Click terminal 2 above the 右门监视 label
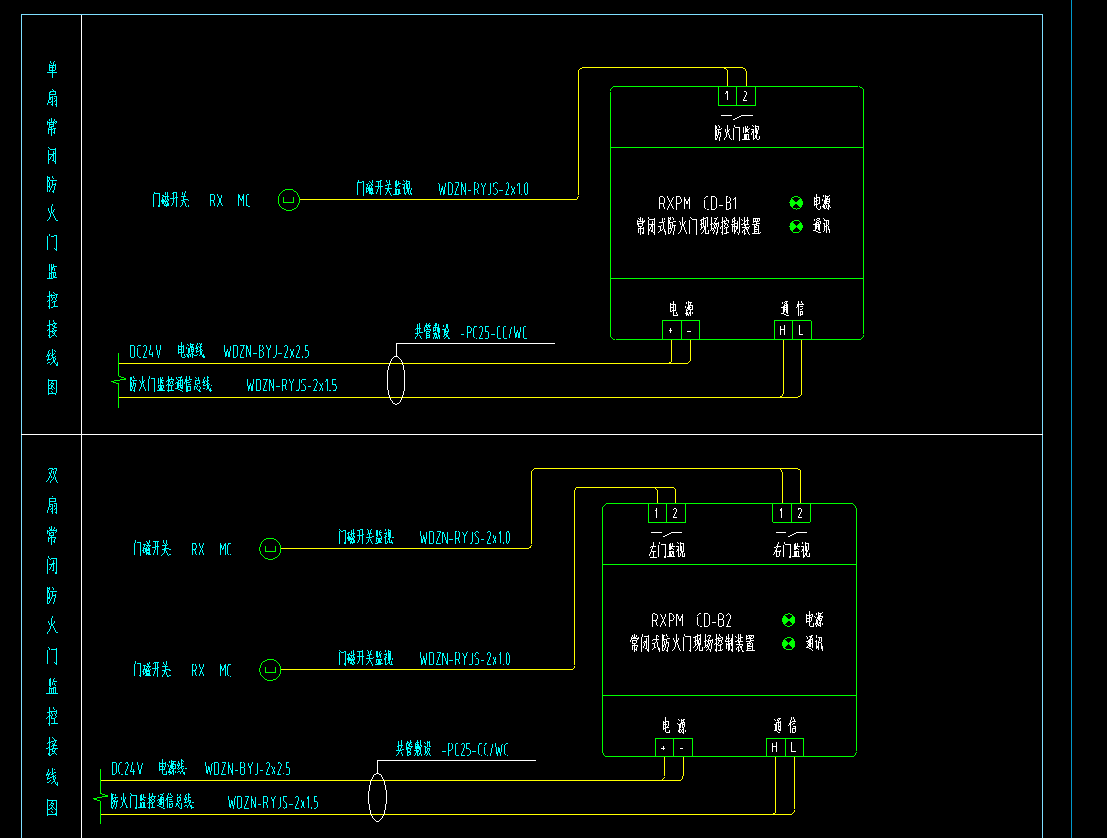Image resolution: width=1107 pixels, height=838 pixels. point(801,513)
